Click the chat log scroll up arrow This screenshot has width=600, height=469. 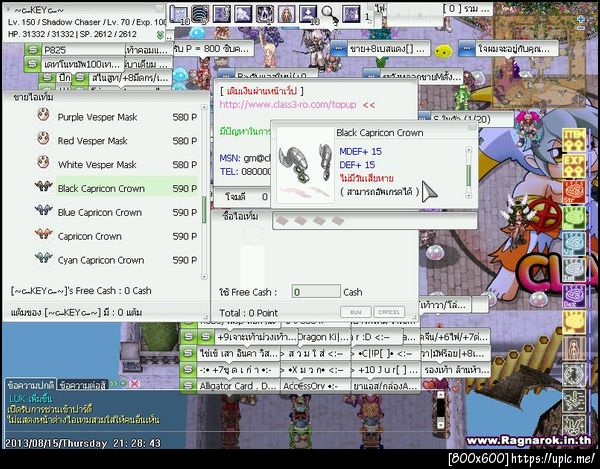click(441, 394)
